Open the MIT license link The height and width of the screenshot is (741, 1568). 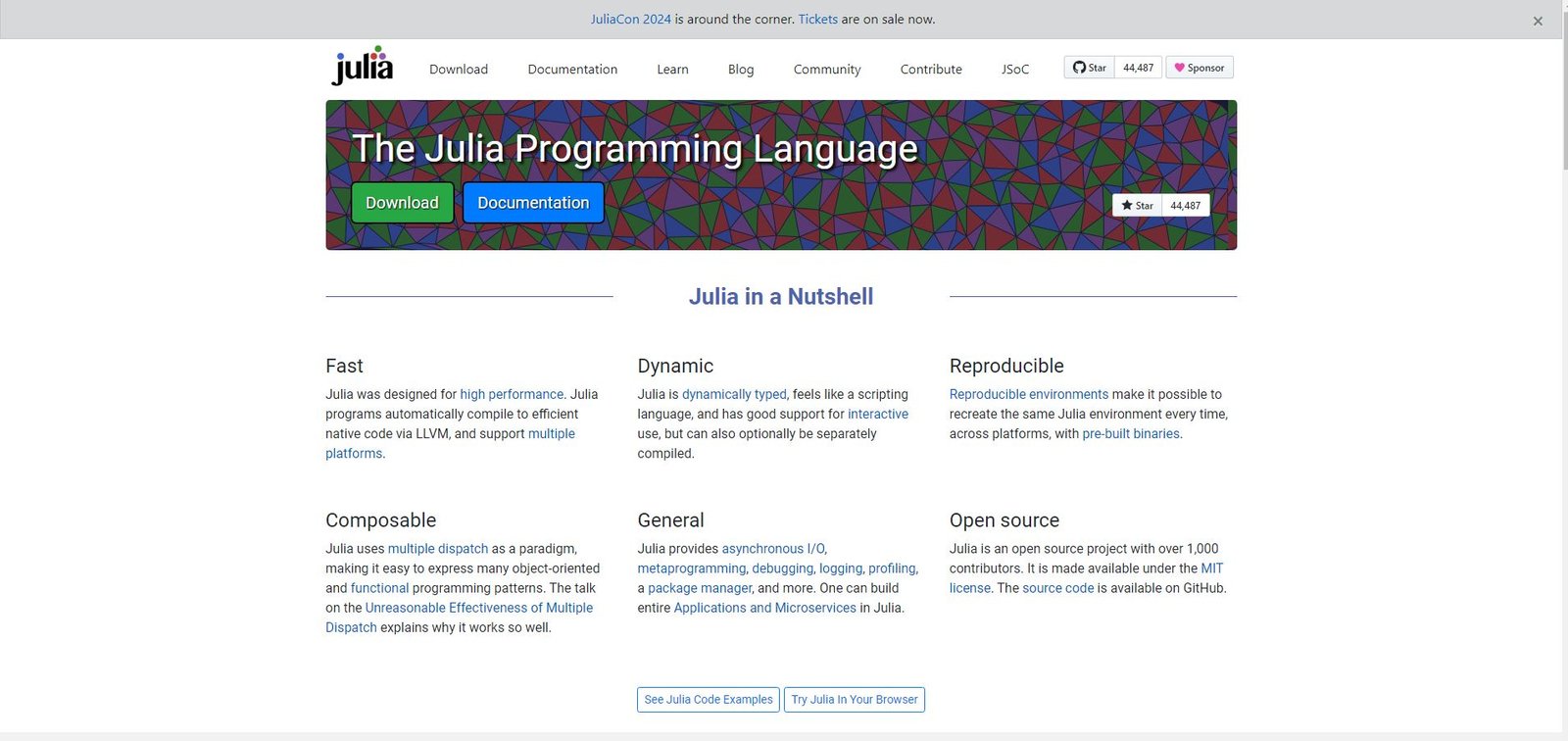pyautogui.click(x=1086, y=578)
